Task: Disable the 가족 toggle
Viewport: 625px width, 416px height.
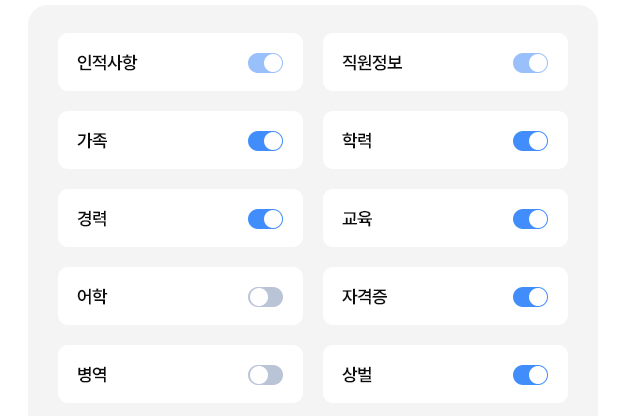Action: (265, 141)
